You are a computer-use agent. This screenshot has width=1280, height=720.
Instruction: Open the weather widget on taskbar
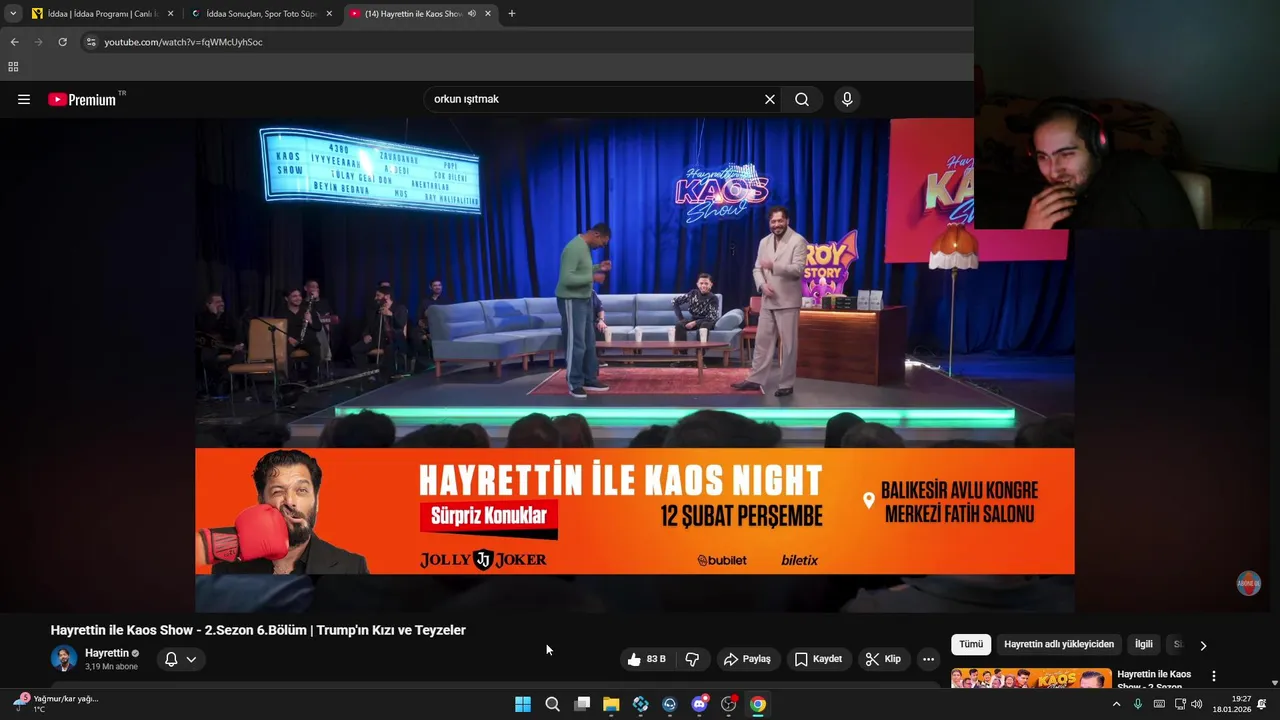point(57,704)
